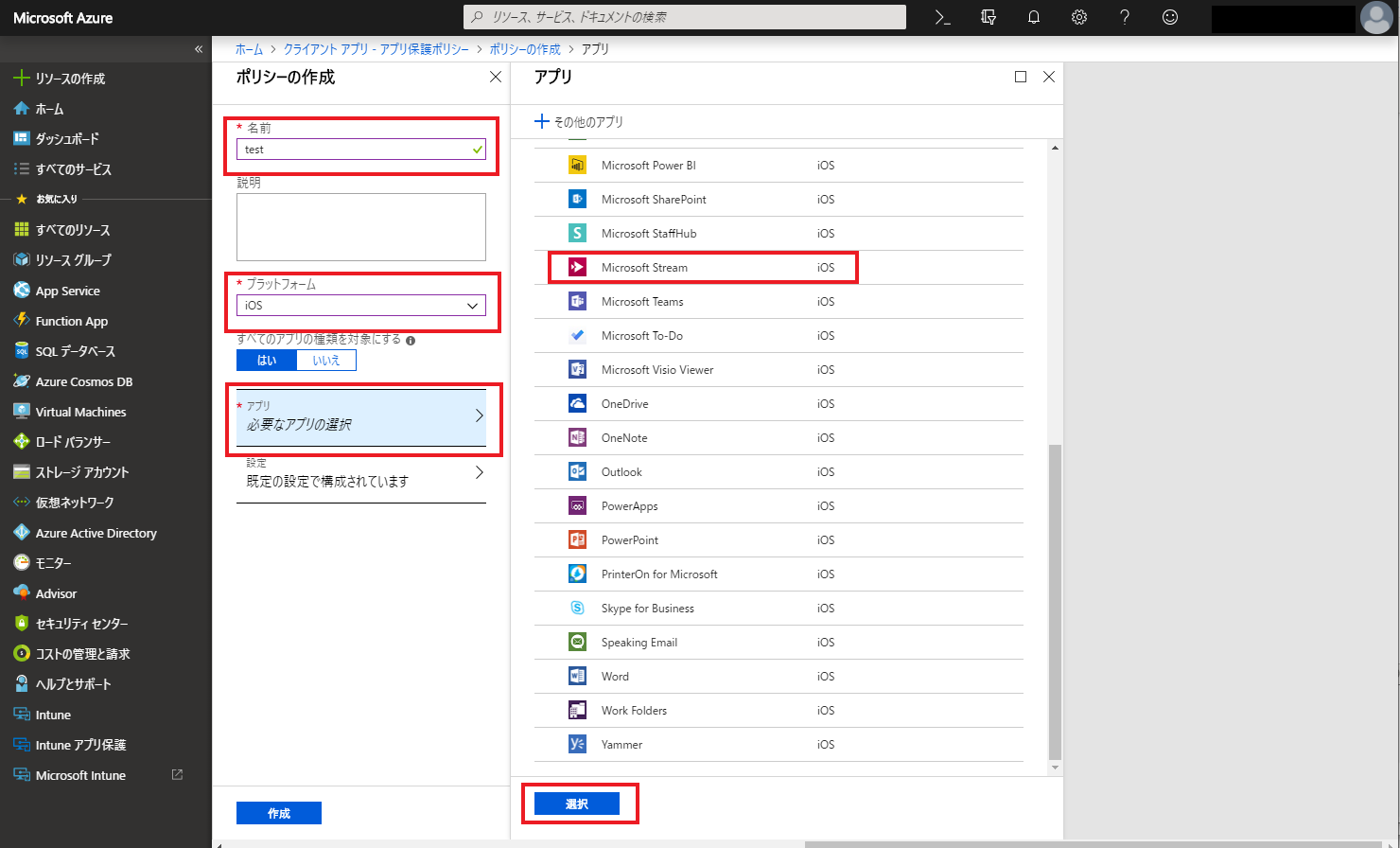
Task: Send feedback with the smiley icon
Action: (1170, 17)
